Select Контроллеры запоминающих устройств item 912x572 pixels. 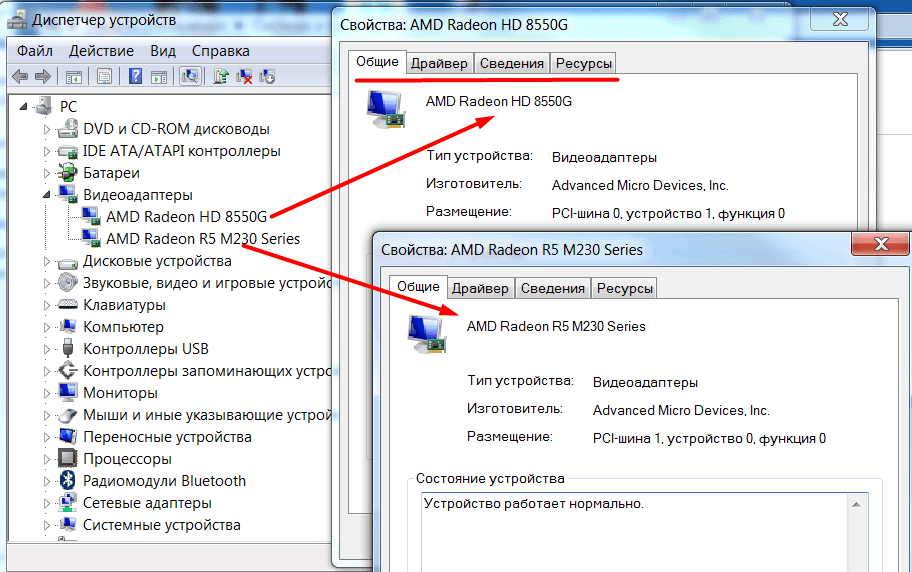(x=206, y=371)
